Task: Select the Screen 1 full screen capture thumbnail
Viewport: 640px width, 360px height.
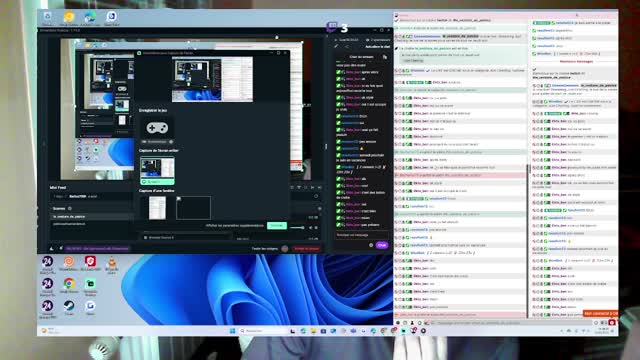Action: (157, 171)
